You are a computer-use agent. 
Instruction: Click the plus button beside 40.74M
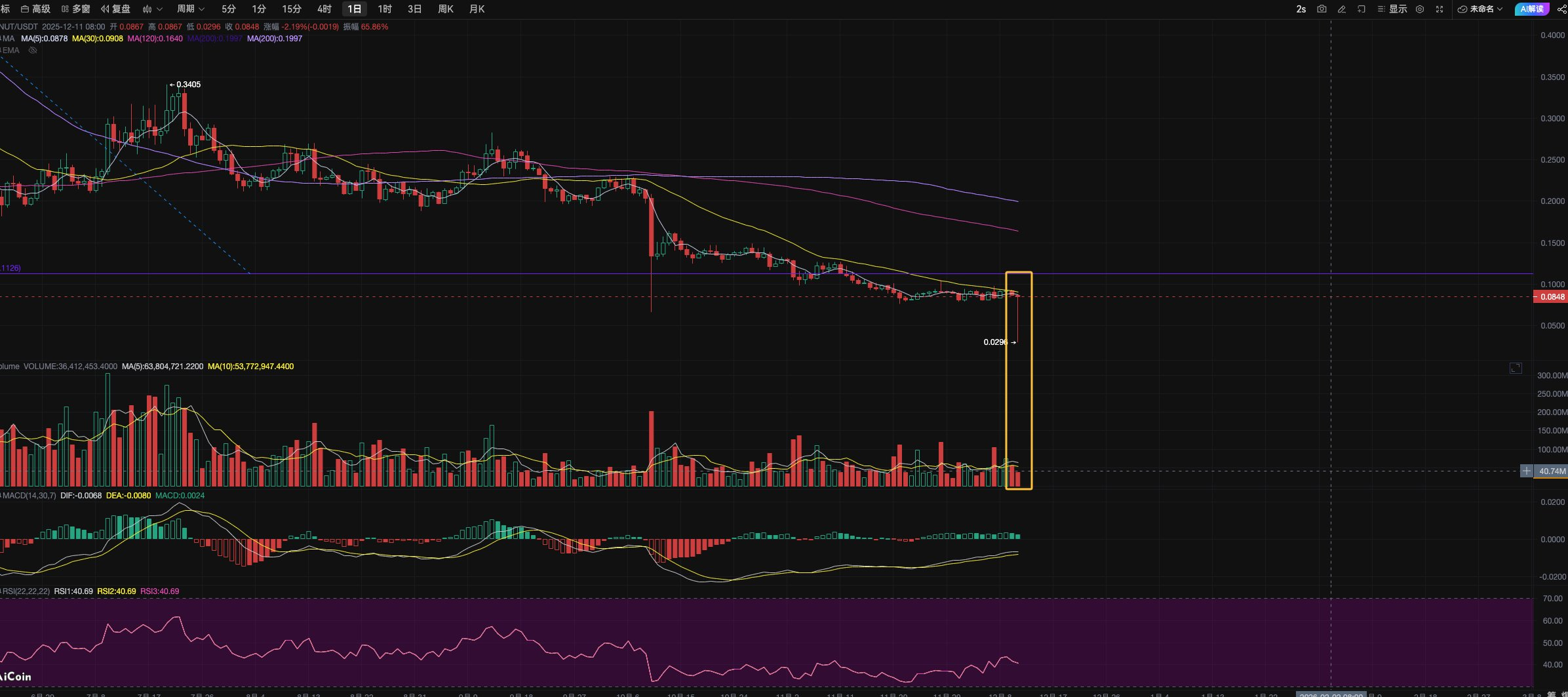(x=1526, y=471)
